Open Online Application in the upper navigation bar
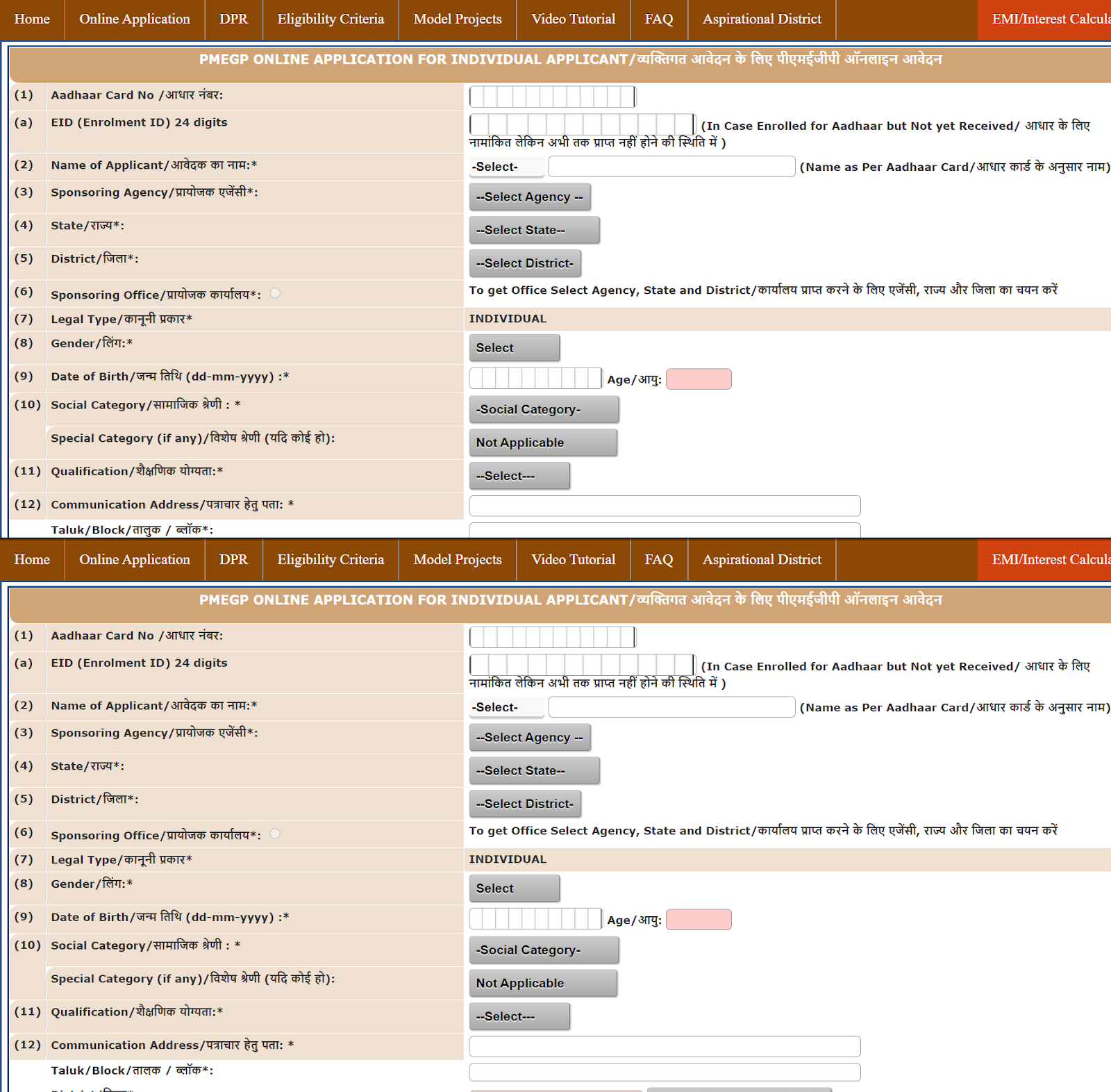Viewport: 1111px width, 1092px height. pos(135,19)
